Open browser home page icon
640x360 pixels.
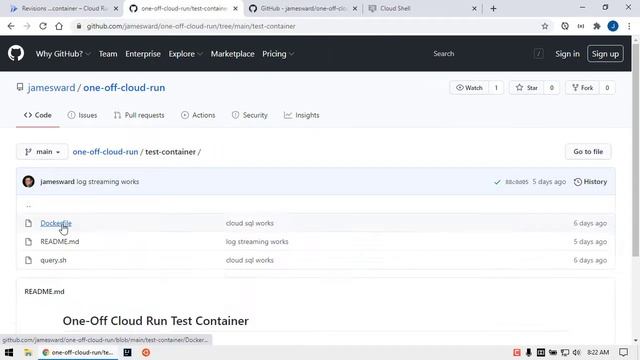59,26
